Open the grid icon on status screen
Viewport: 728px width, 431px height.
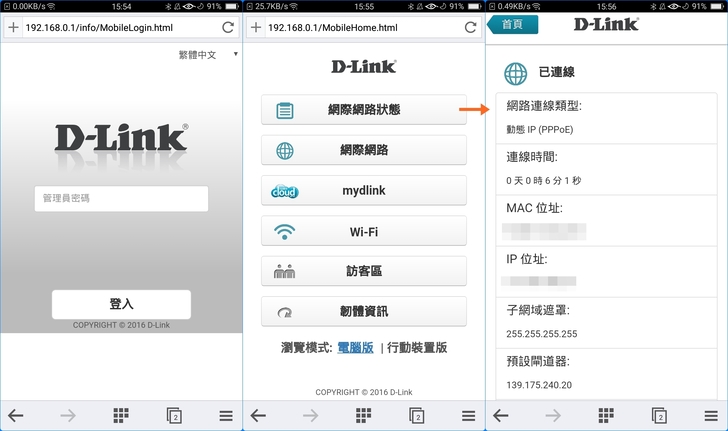pos(606,415)
